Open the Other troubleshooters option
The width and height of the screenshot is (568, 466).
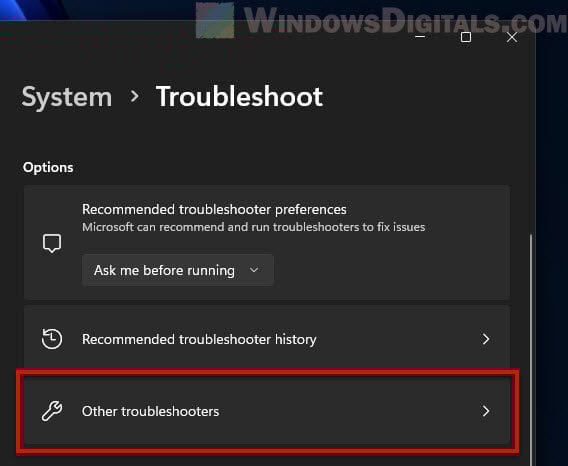(267, 411)
